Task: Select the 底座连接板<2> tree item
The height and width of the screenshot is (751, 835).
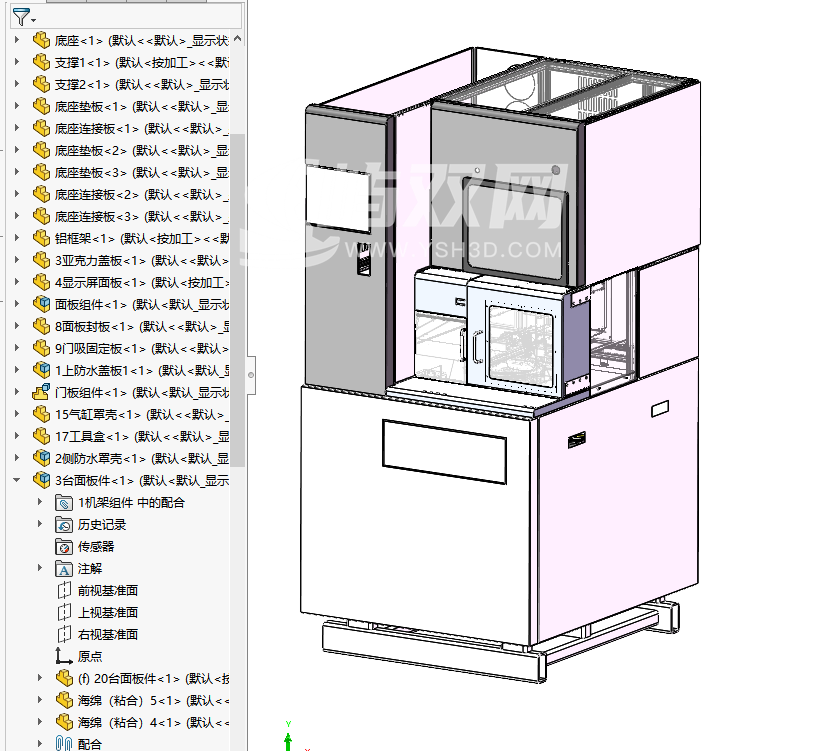Action: [x=142, y=194]
